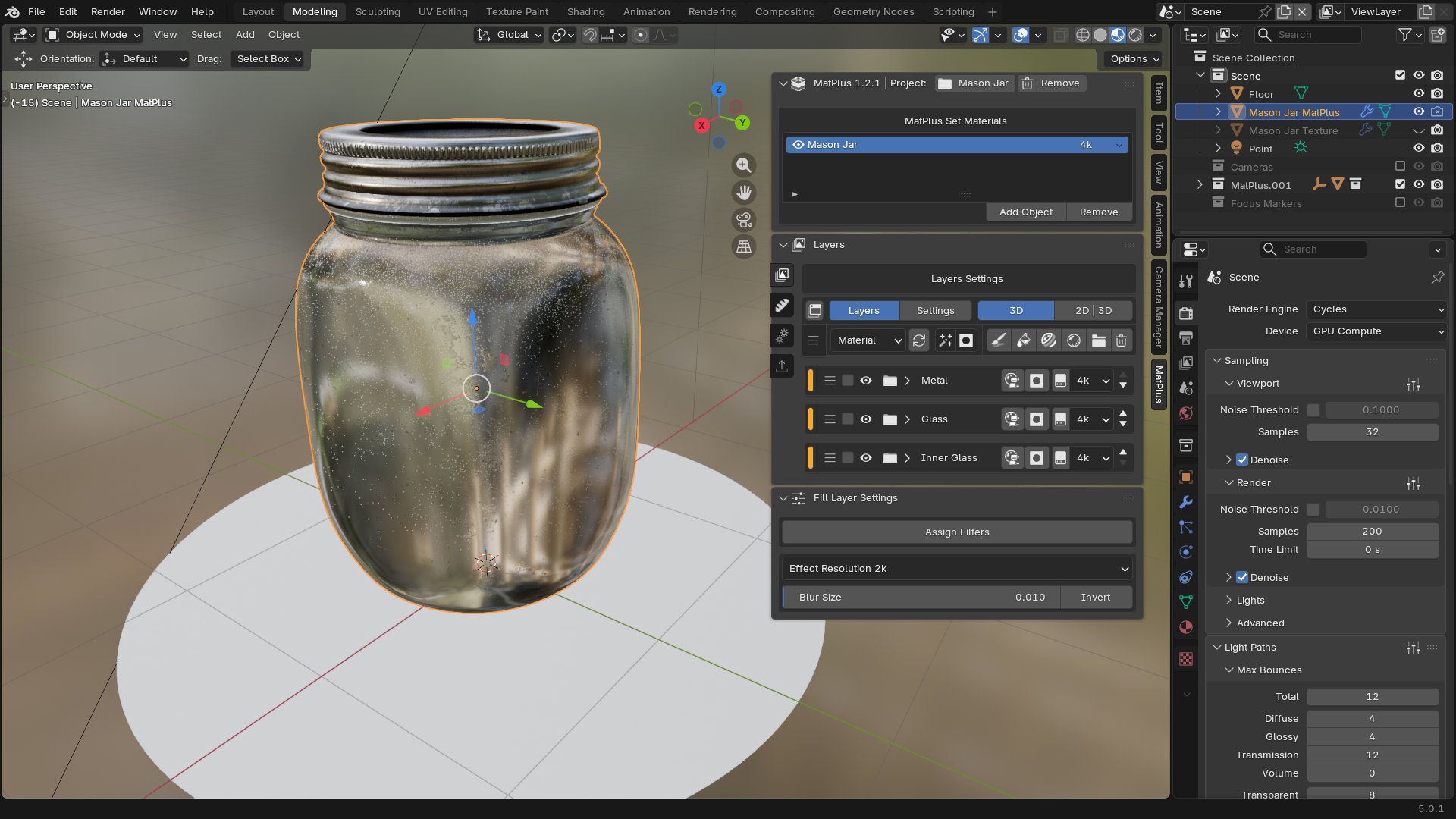The width and height of the screenshot is (1456, 819).
Task: Click the paintbrush icon in MatPlus sidebar
Action: point(782,306)
